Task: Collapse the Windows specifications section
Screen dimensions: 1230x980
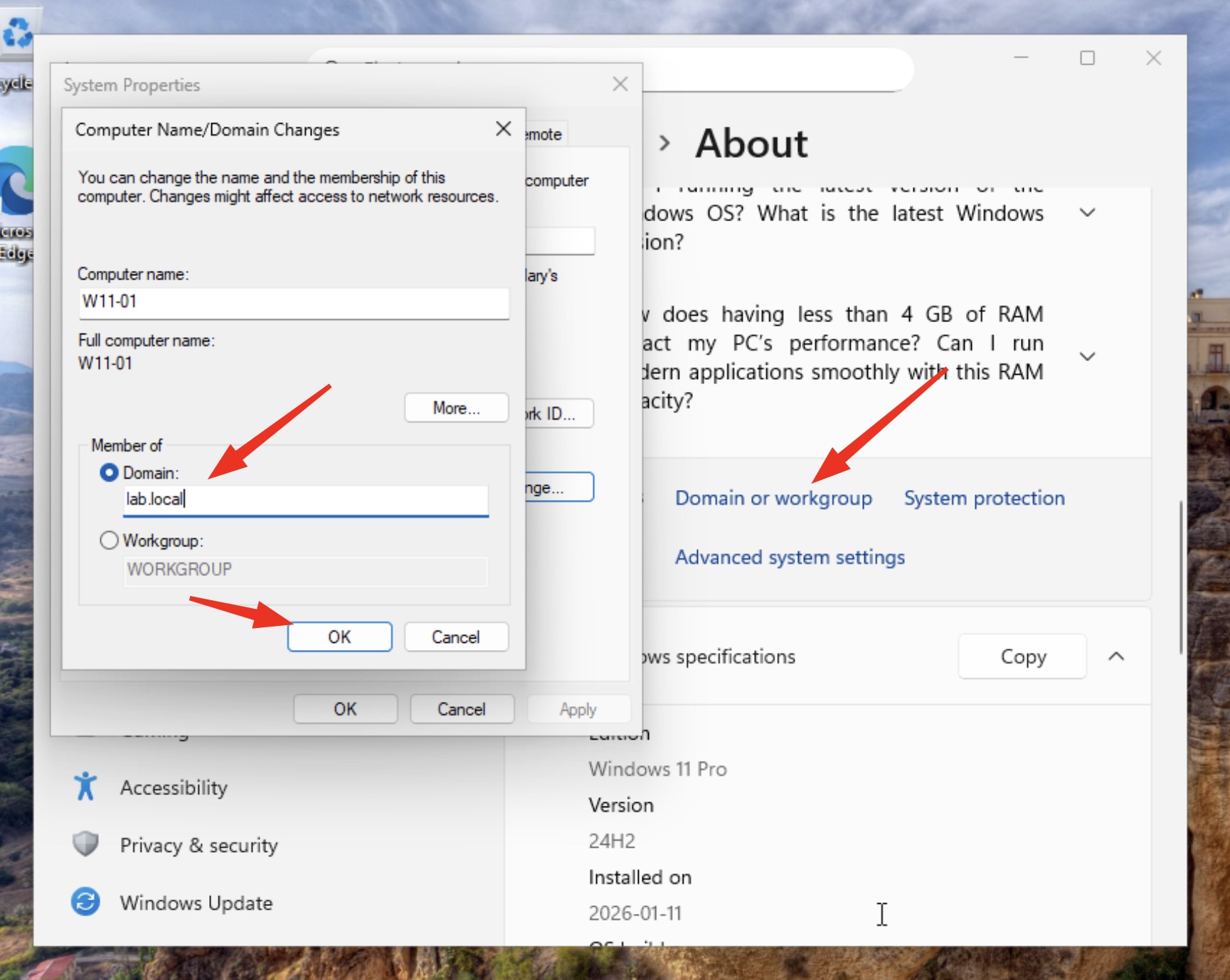Action: pyautogui.click(x=1115, y=656)
